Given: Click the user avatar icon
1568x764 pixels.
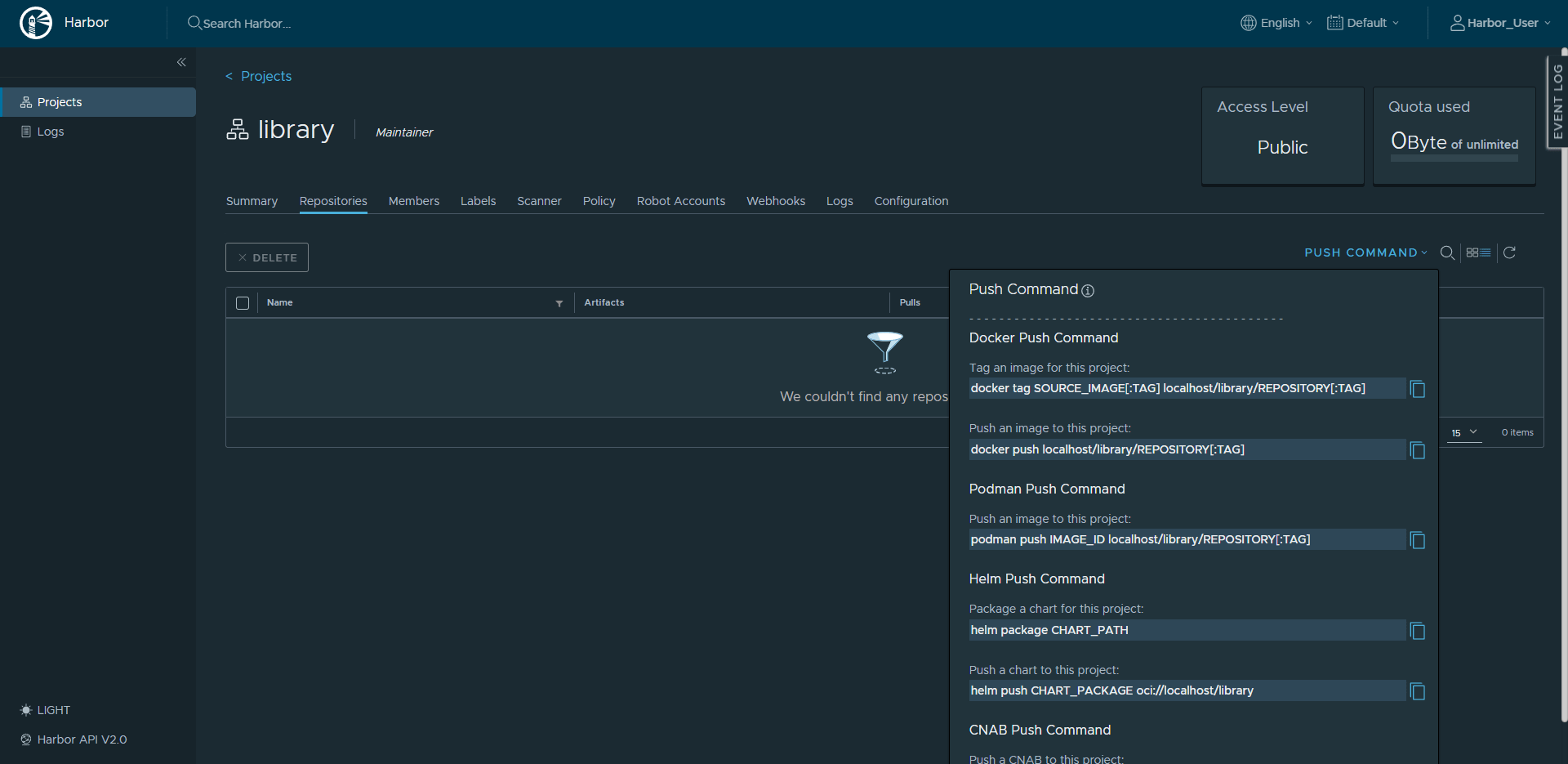Looking at the screenshot, I should pos(1458,23).
